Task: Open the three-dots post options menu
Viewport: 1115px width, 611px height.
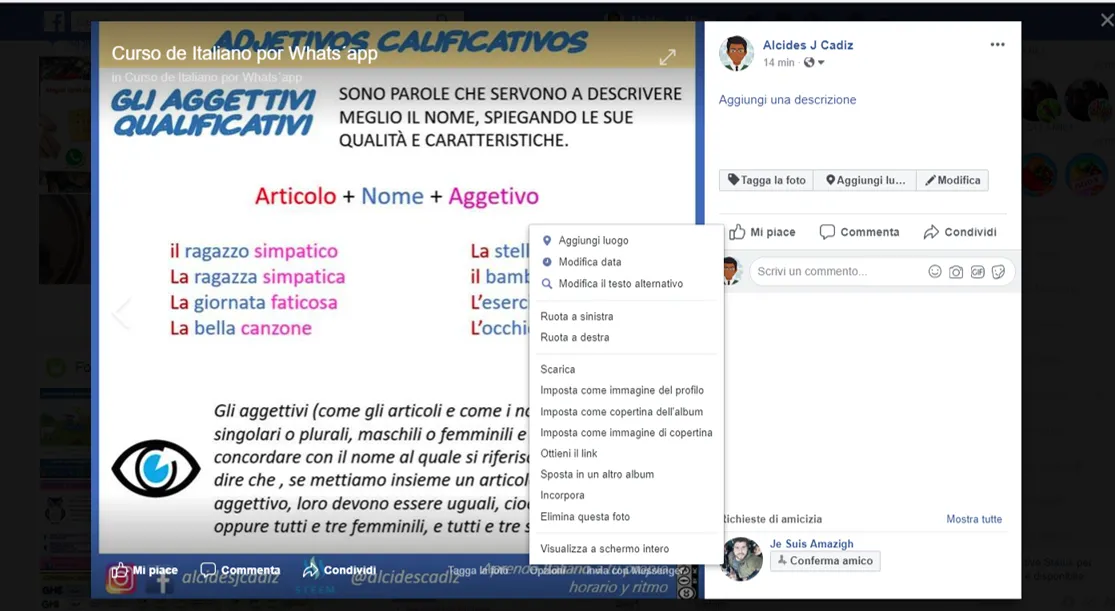Action: coord(997,45)
